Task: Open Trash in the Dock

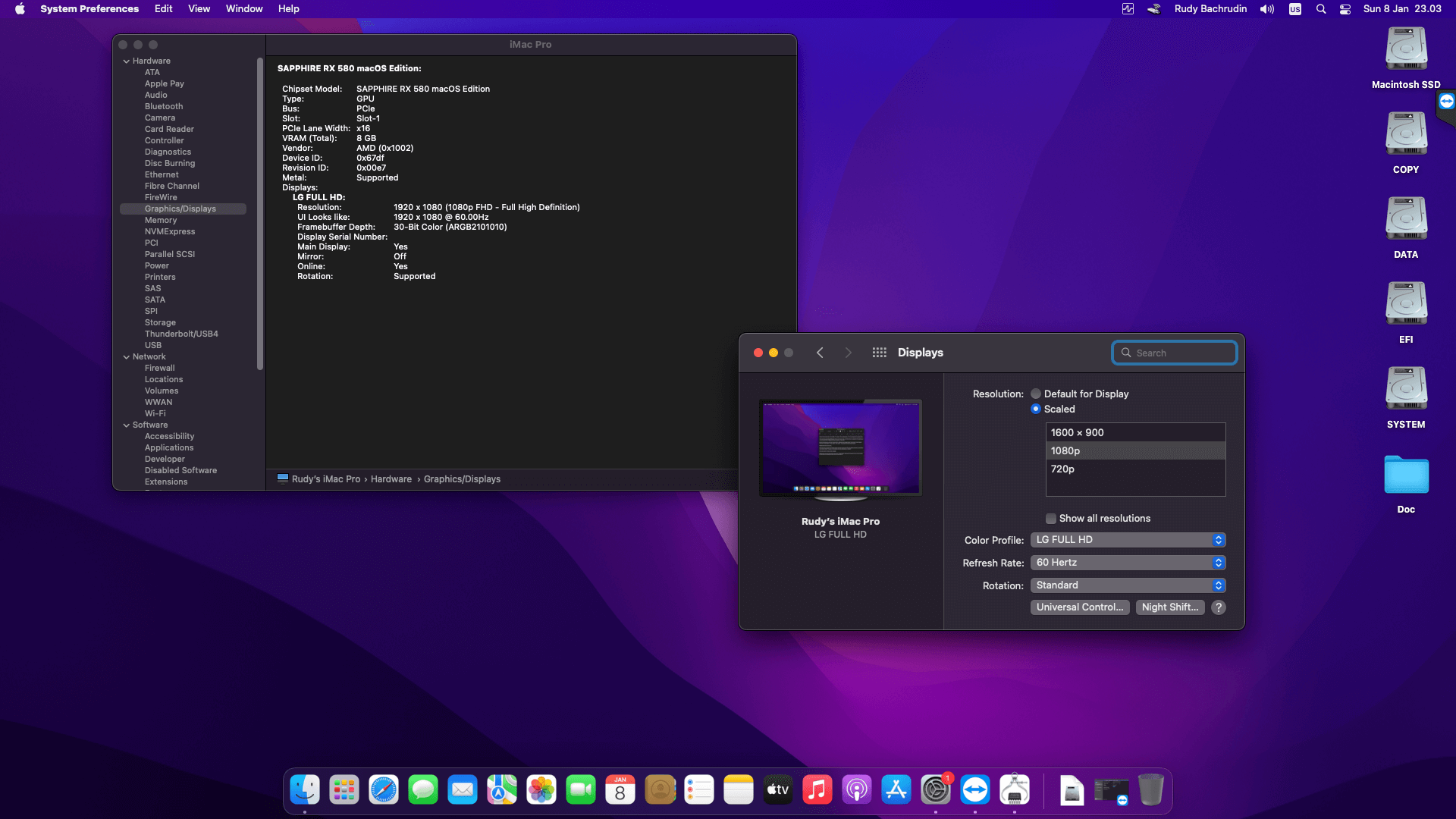Action: point(1150,790)
